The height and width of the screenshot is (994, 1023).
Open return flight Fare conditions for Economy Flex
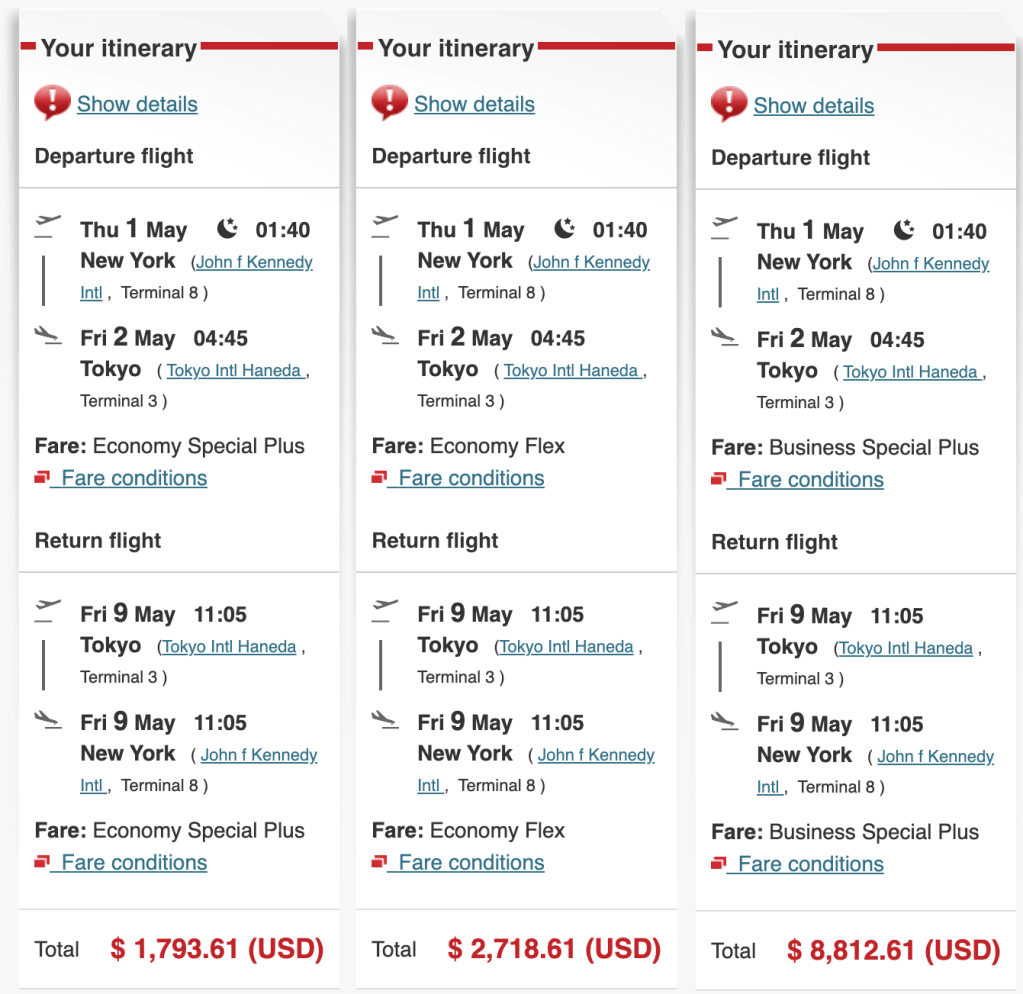coord(471,862)
